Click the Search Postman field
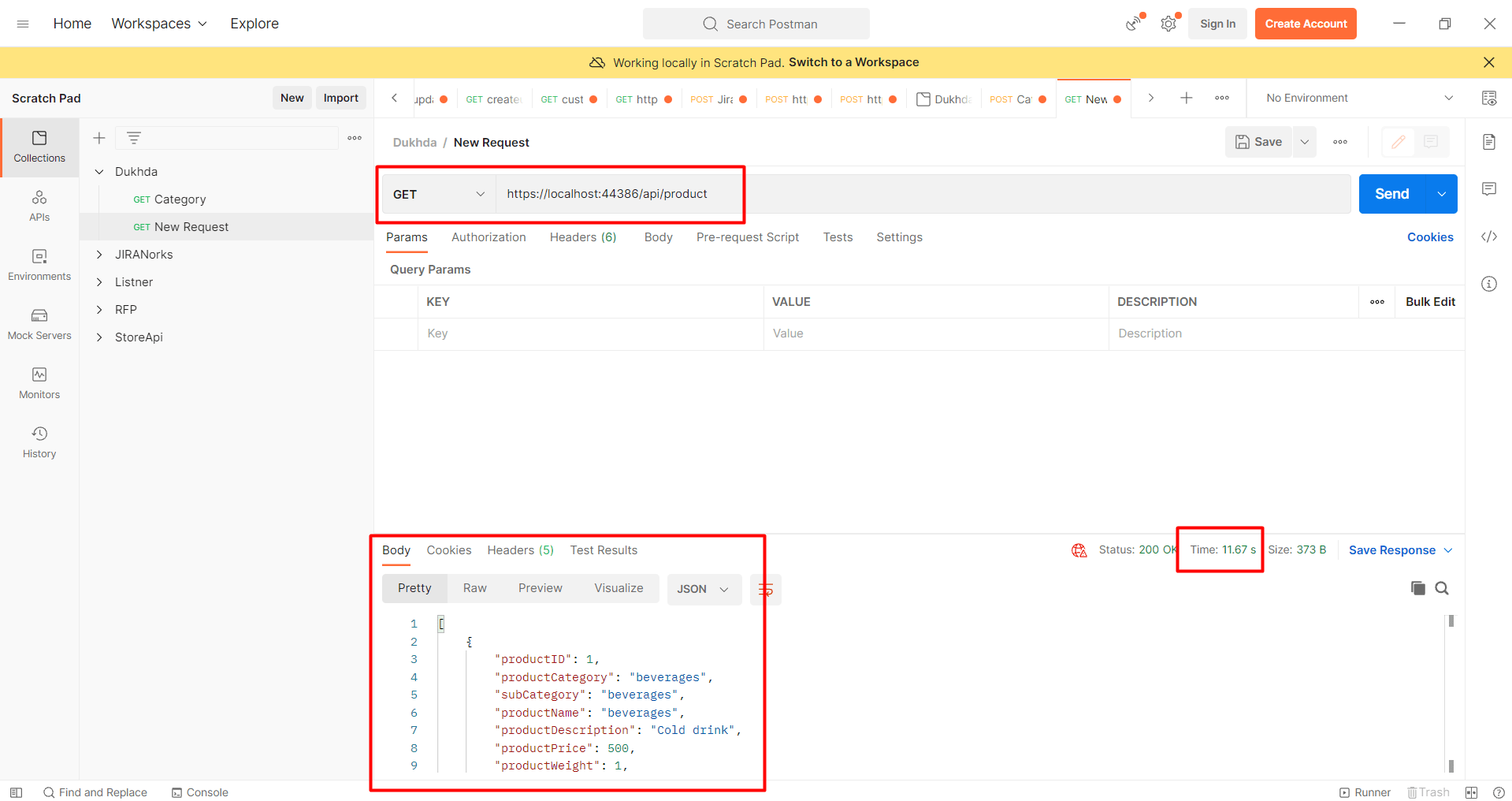 coord(756,24)
